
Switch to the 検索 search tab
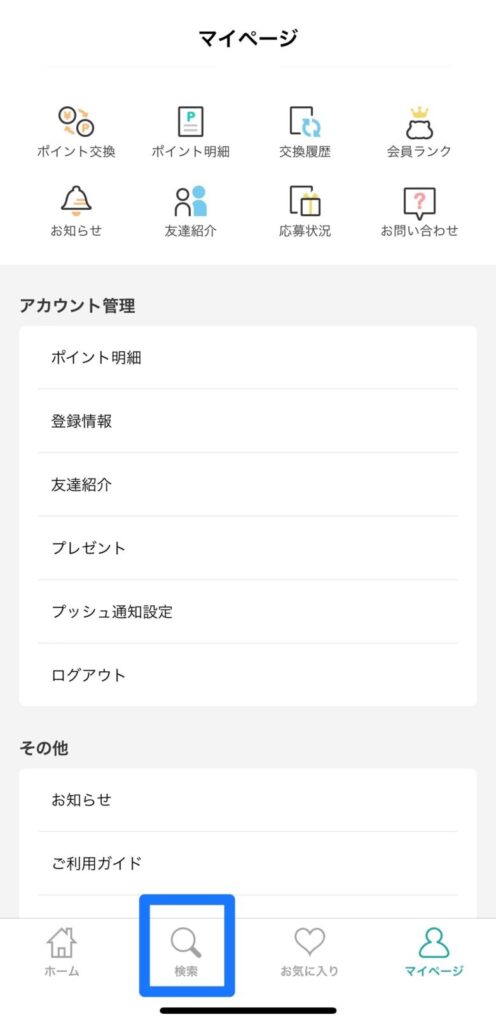[x=186, y=952]
